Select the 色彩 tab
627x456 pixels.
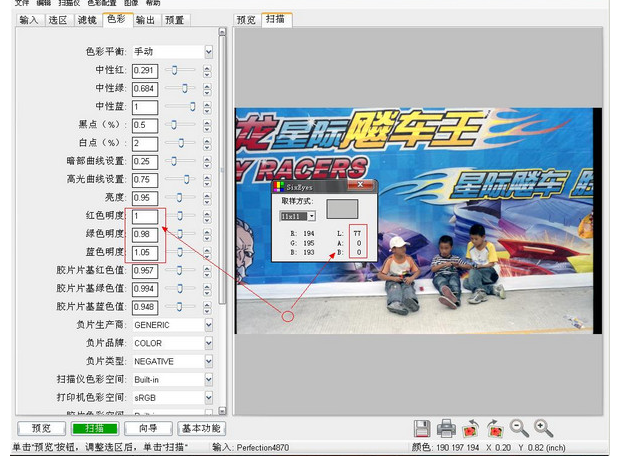pos(117,19)
